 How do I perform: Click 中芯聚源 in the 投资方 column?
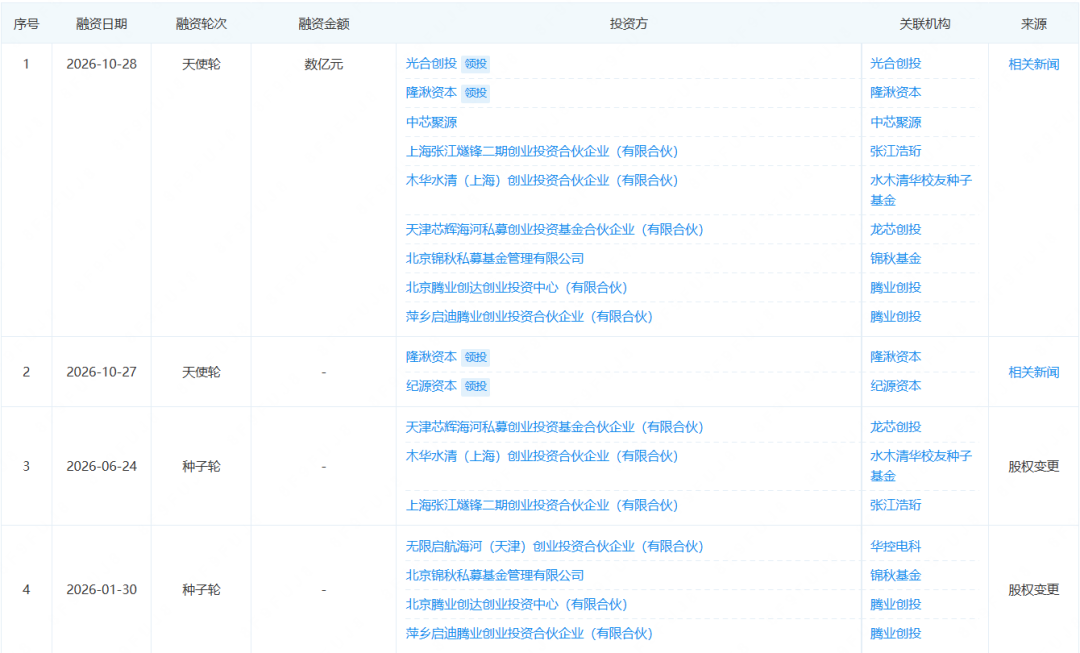(431, 122)
